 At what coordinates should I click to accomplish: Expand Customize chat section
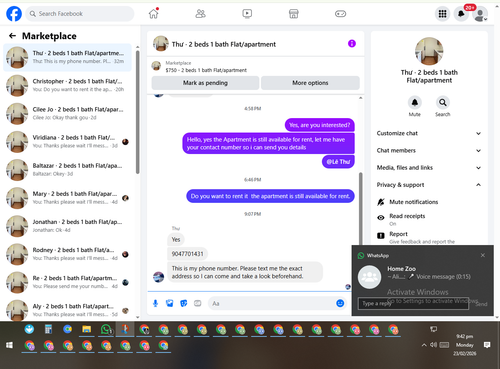(x=429, y=133)
